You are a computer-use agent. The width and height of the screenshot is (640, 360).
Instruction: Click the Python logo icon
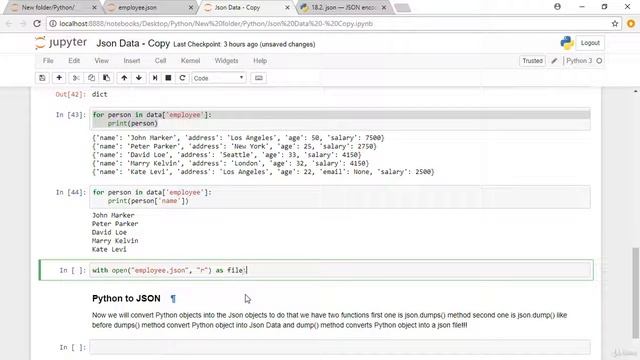click(x=567, y=43)
